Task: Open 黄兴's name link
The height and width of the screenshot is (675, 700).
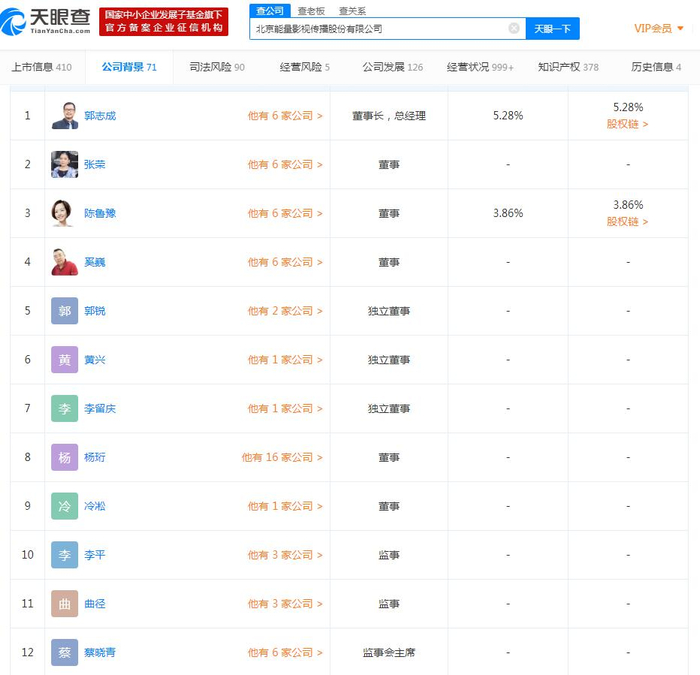Action: pos(95,359)
